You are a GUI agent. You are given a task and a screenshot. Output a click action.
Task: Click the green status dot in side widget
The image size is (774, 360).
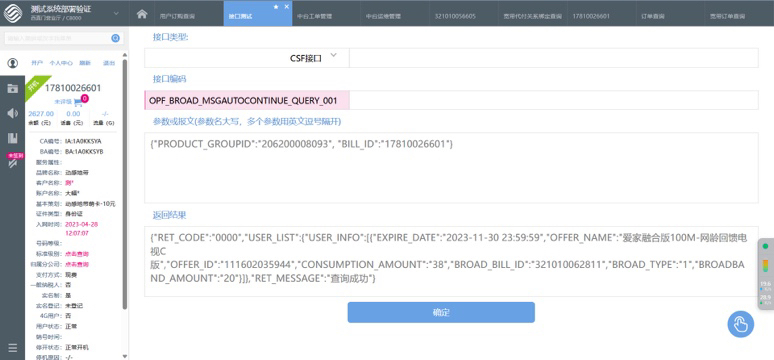click(766, 246)
